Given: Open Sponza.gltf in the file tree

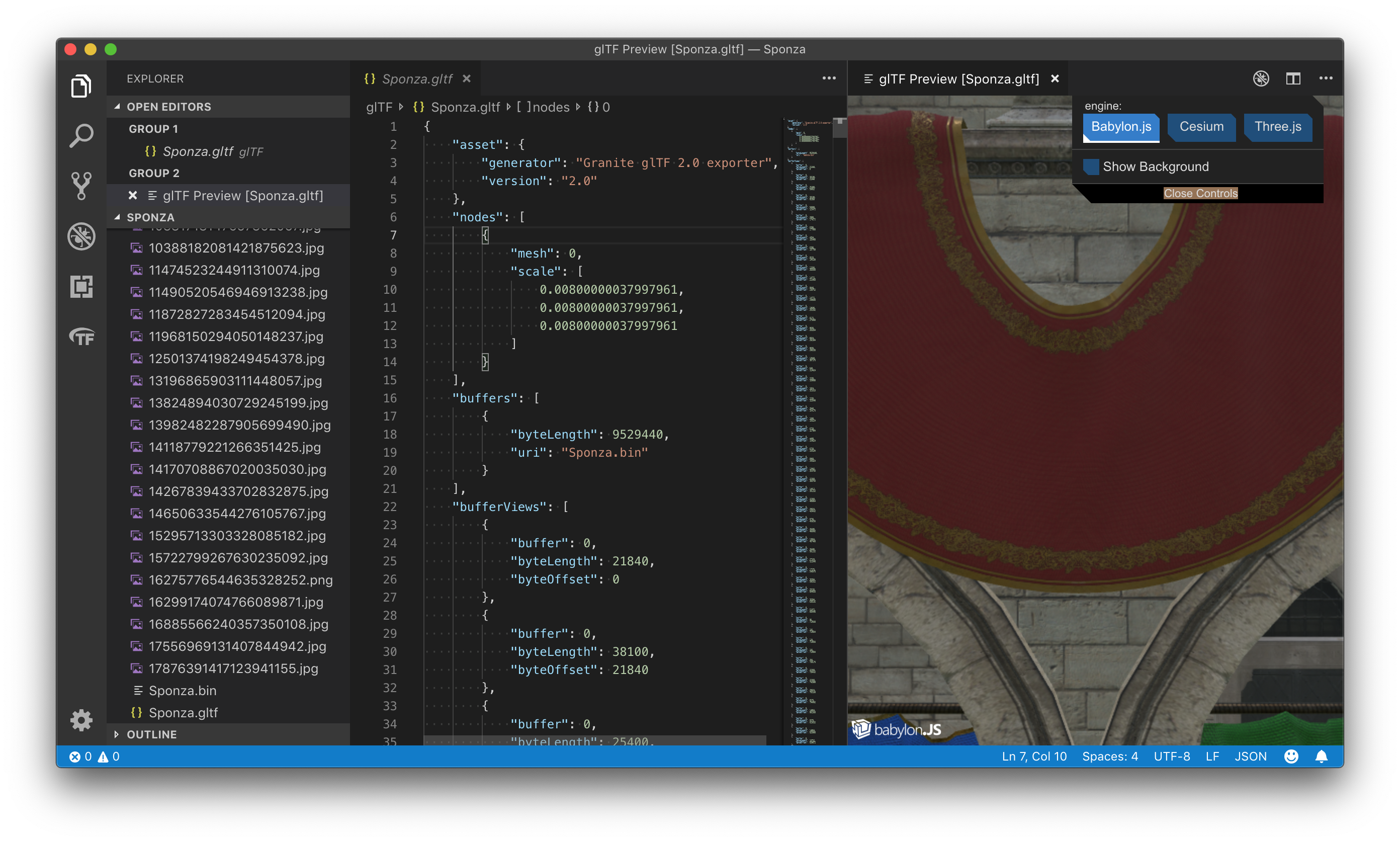Looking at the screenshot, I should coord(228,713).
